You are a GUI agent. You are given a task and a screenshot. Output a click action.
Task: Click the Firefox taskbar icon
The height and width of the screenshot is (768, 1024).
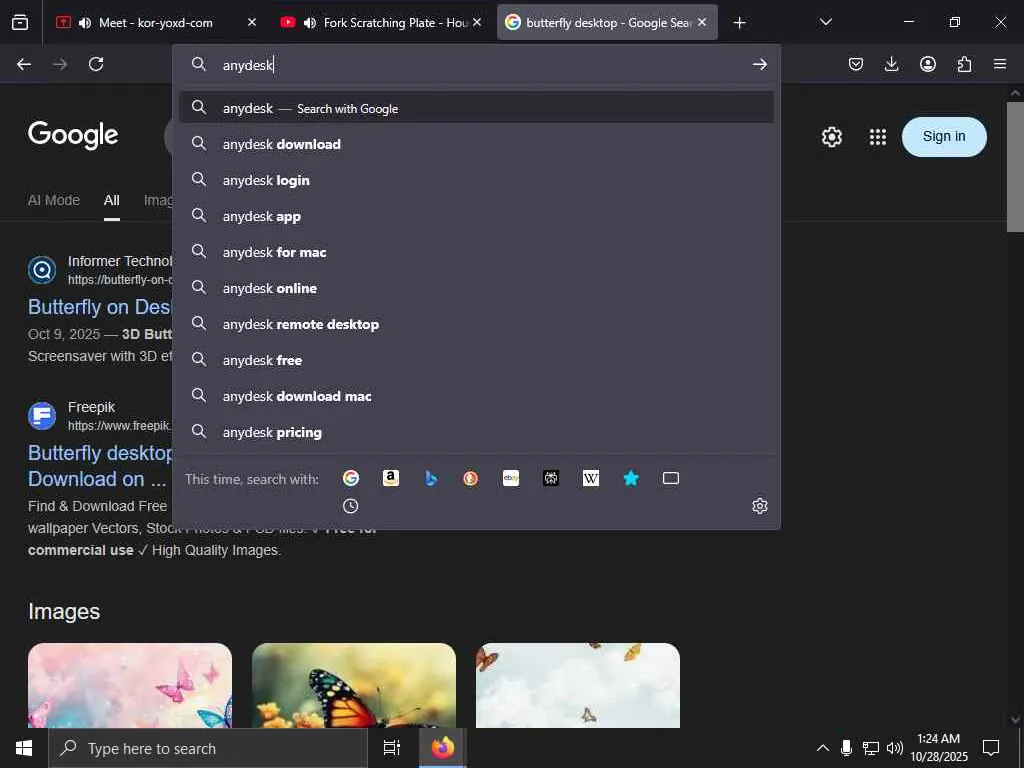click(x=442, y=748)
